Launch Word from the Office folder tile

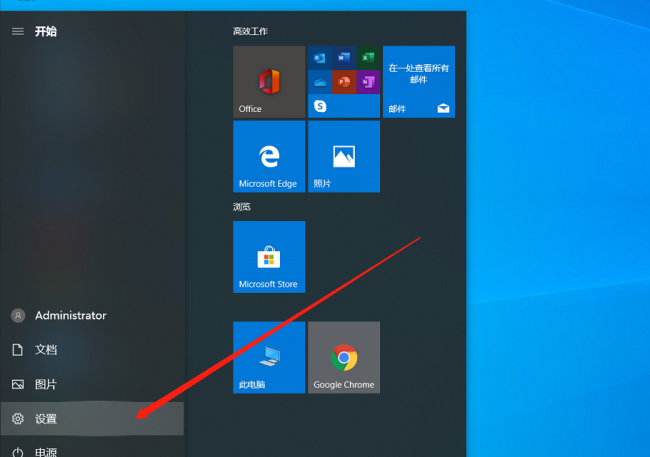(344, 58)
